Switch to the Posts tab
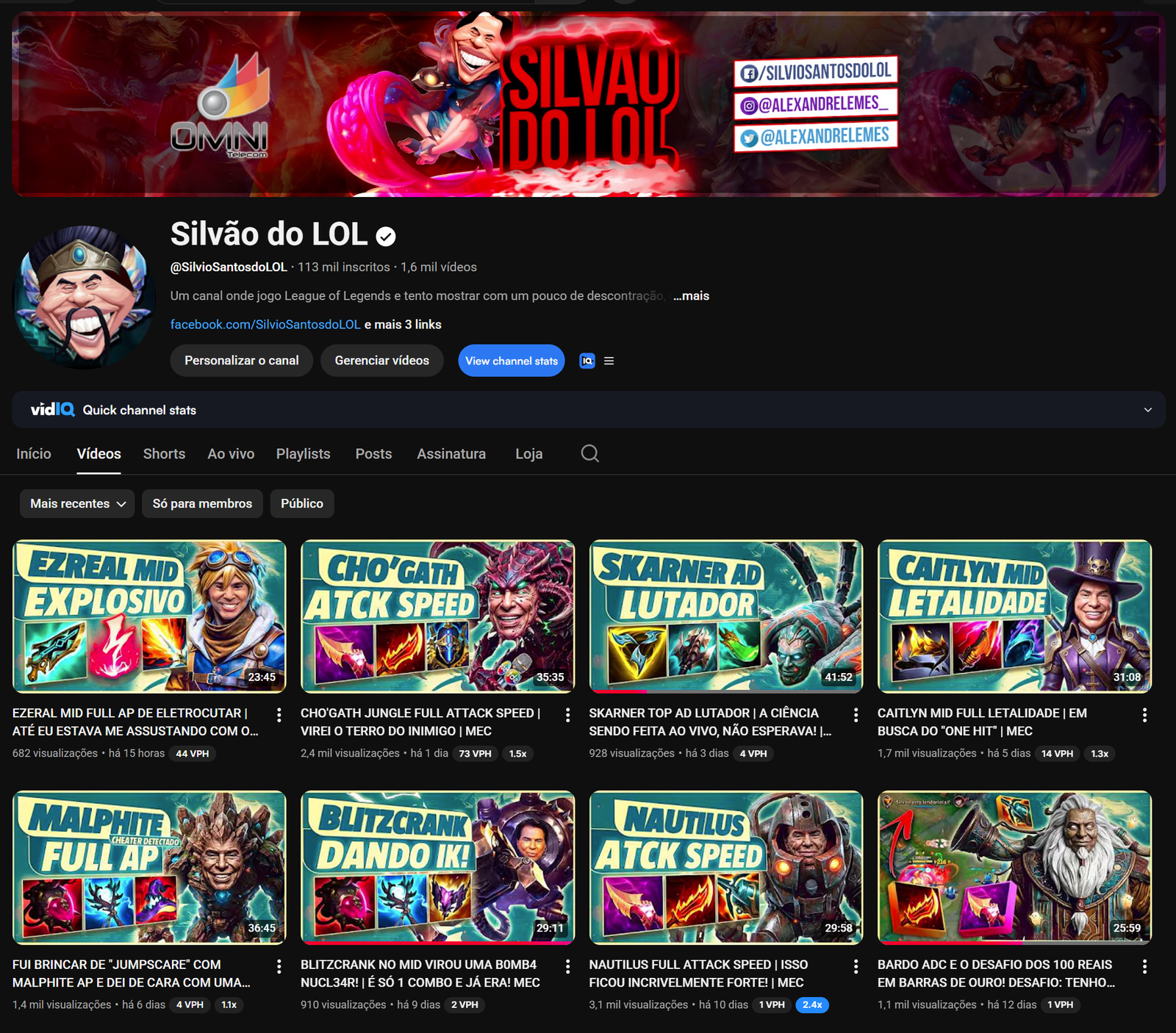Image resolution: width=1176 pixels, height=1033 pixels. (x=373, y=454)
